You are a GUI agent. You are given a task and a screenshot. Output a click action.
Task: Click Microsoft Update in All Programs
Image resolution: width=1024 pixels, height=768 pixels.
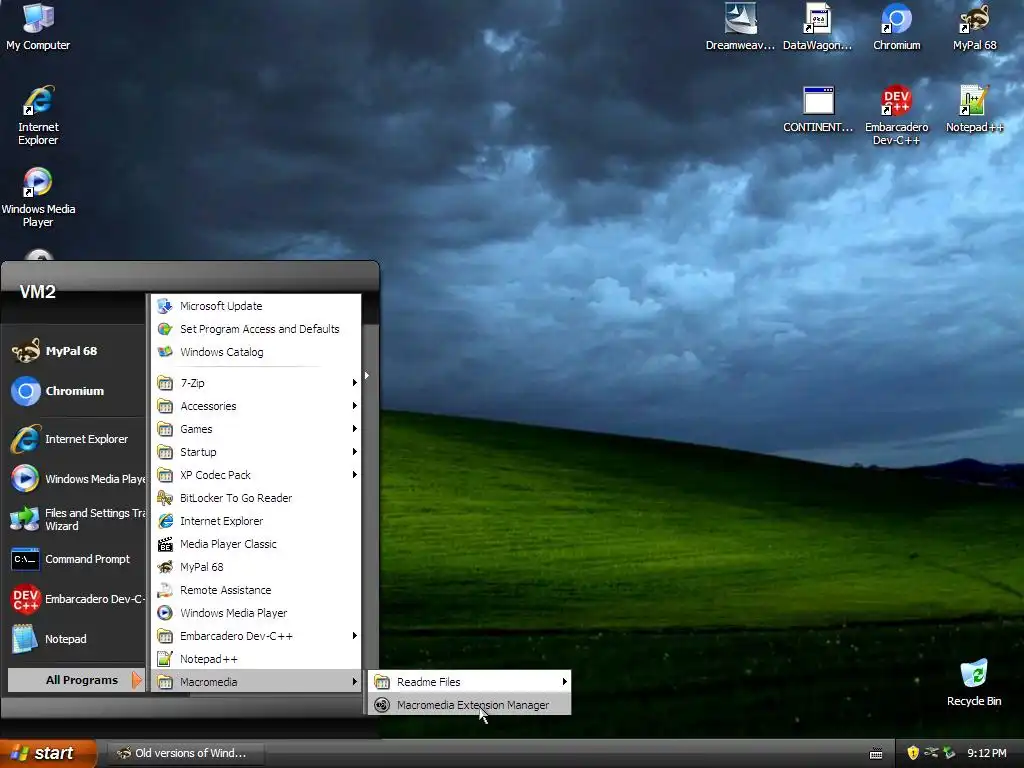[256, 306]
